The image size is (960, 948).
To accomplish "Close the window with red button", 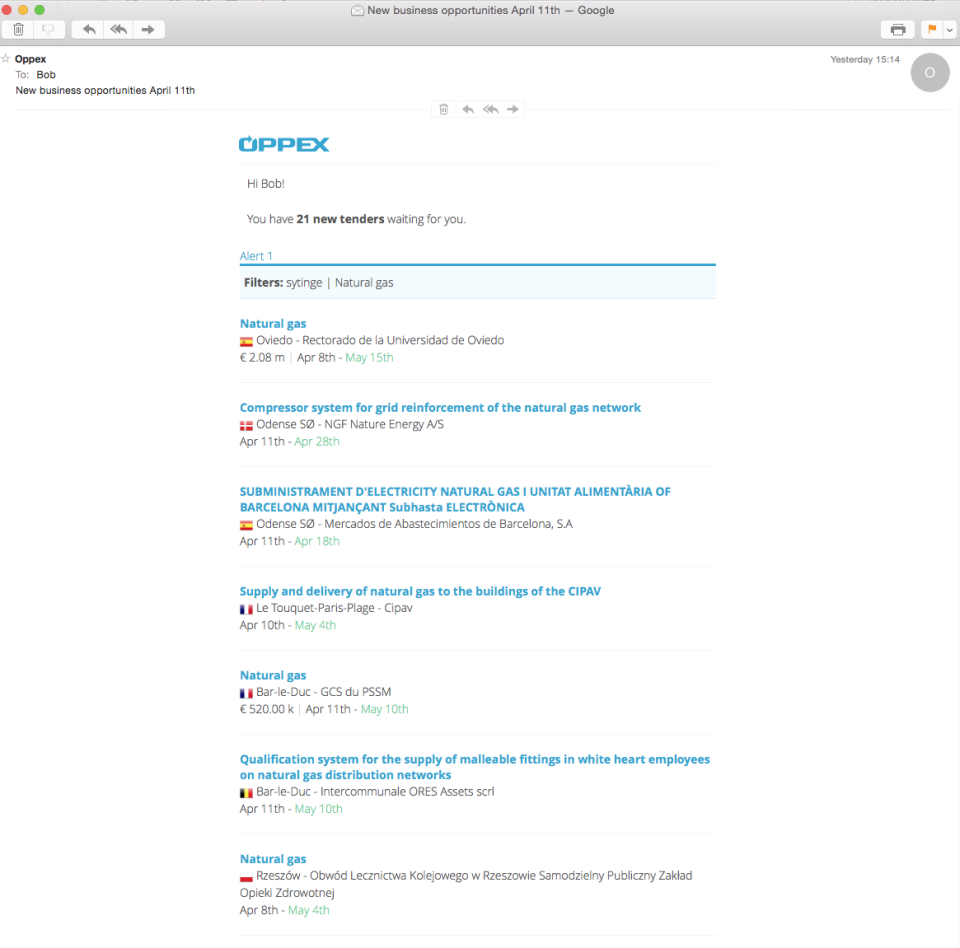I will pyautogui.click(x=7, y=10).
